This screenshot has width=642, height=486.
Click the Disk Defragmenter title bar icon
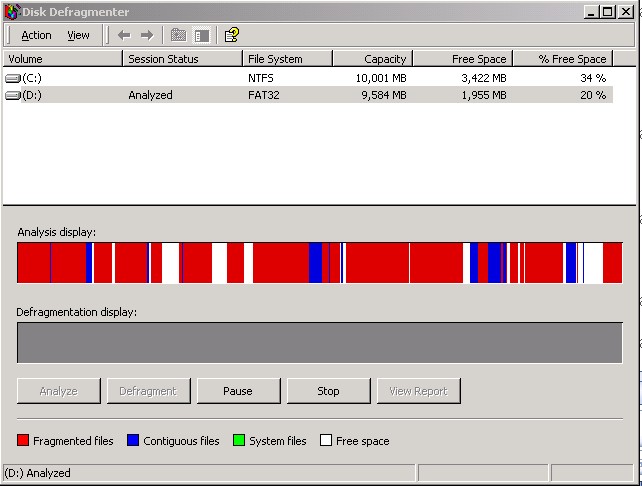pos(11,12)
